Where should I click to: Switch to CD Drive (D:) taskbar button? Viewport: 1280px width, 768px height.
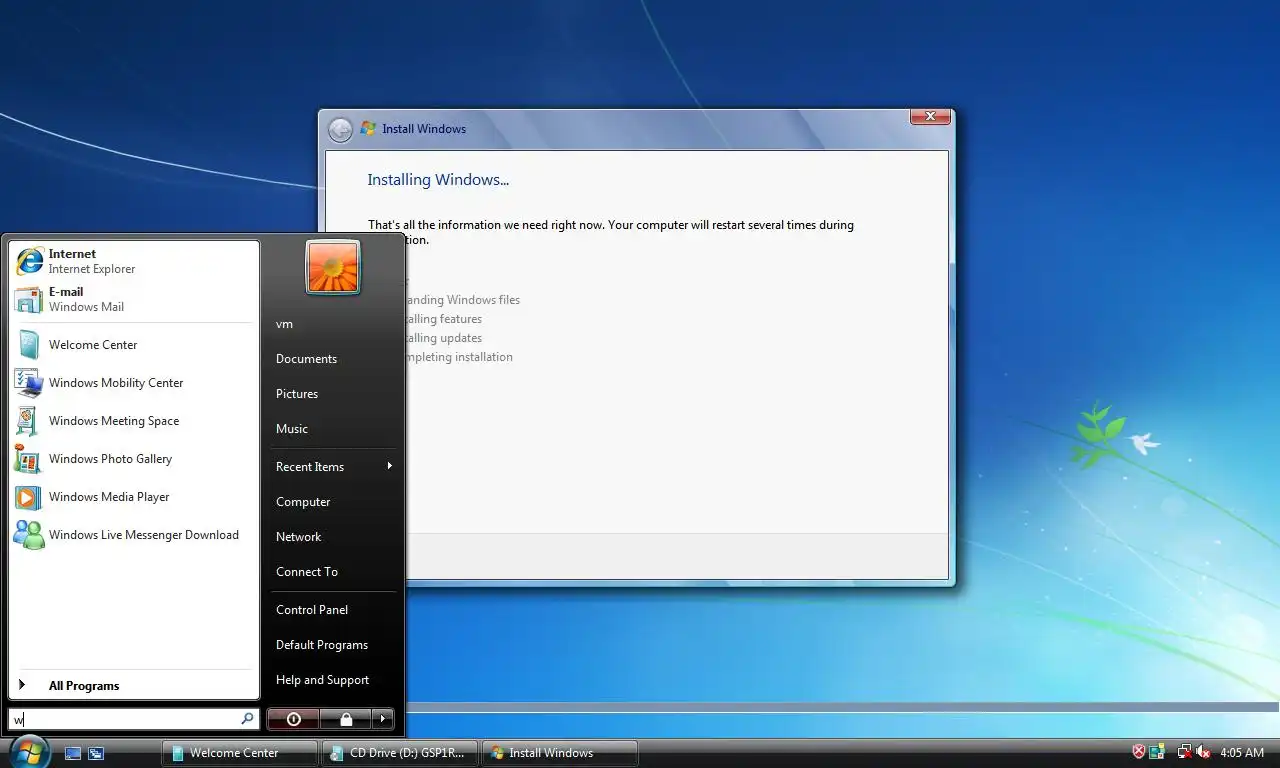point(399,753)
